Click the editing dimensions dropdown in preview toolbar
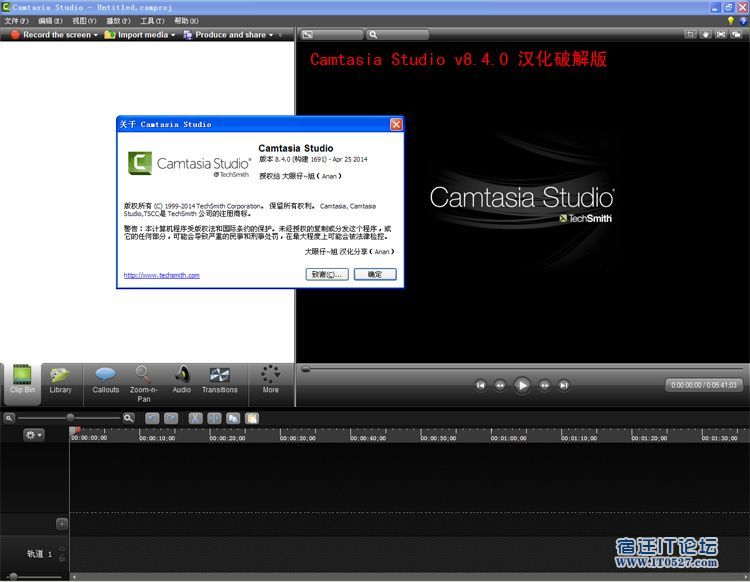The width and height of the screenshot is (750, 582). [331, 34]
